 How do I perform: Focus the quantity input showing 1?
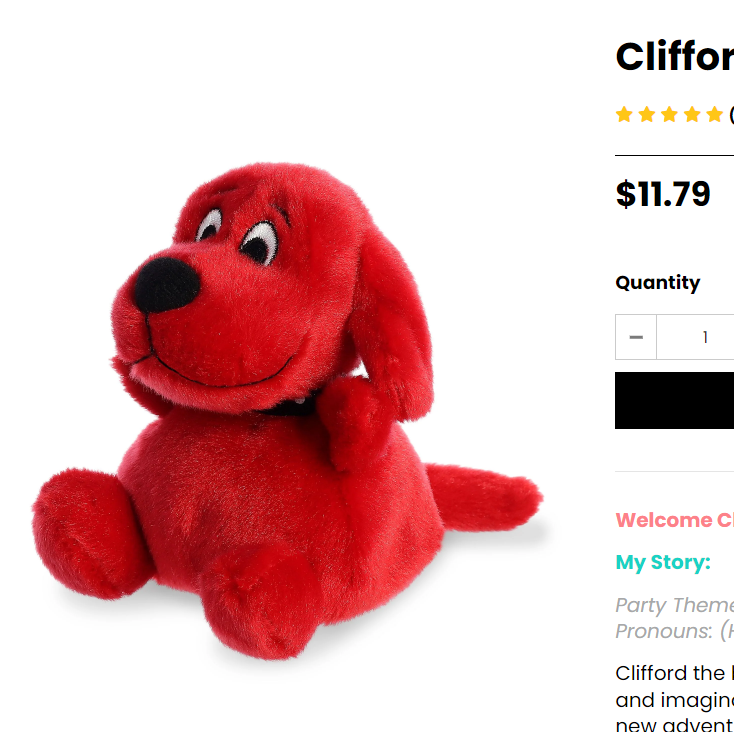click(x=696, y=337)
